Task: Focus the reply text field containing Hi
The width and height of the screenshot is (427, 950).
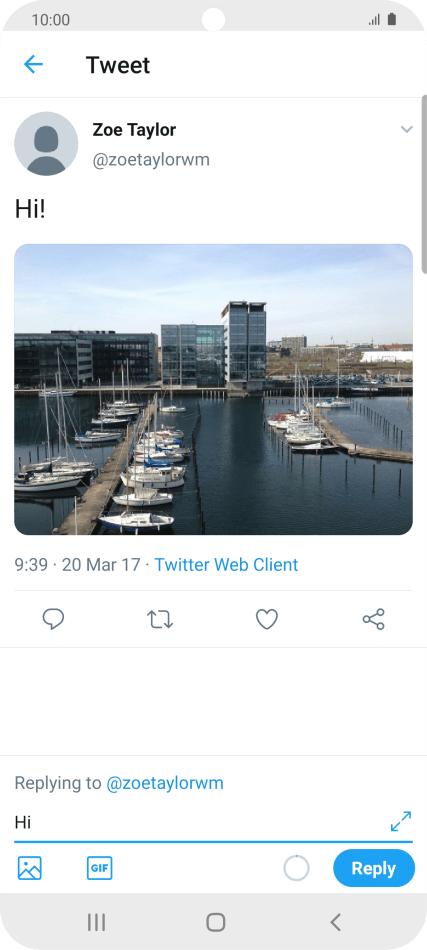Action: (200, 822)
